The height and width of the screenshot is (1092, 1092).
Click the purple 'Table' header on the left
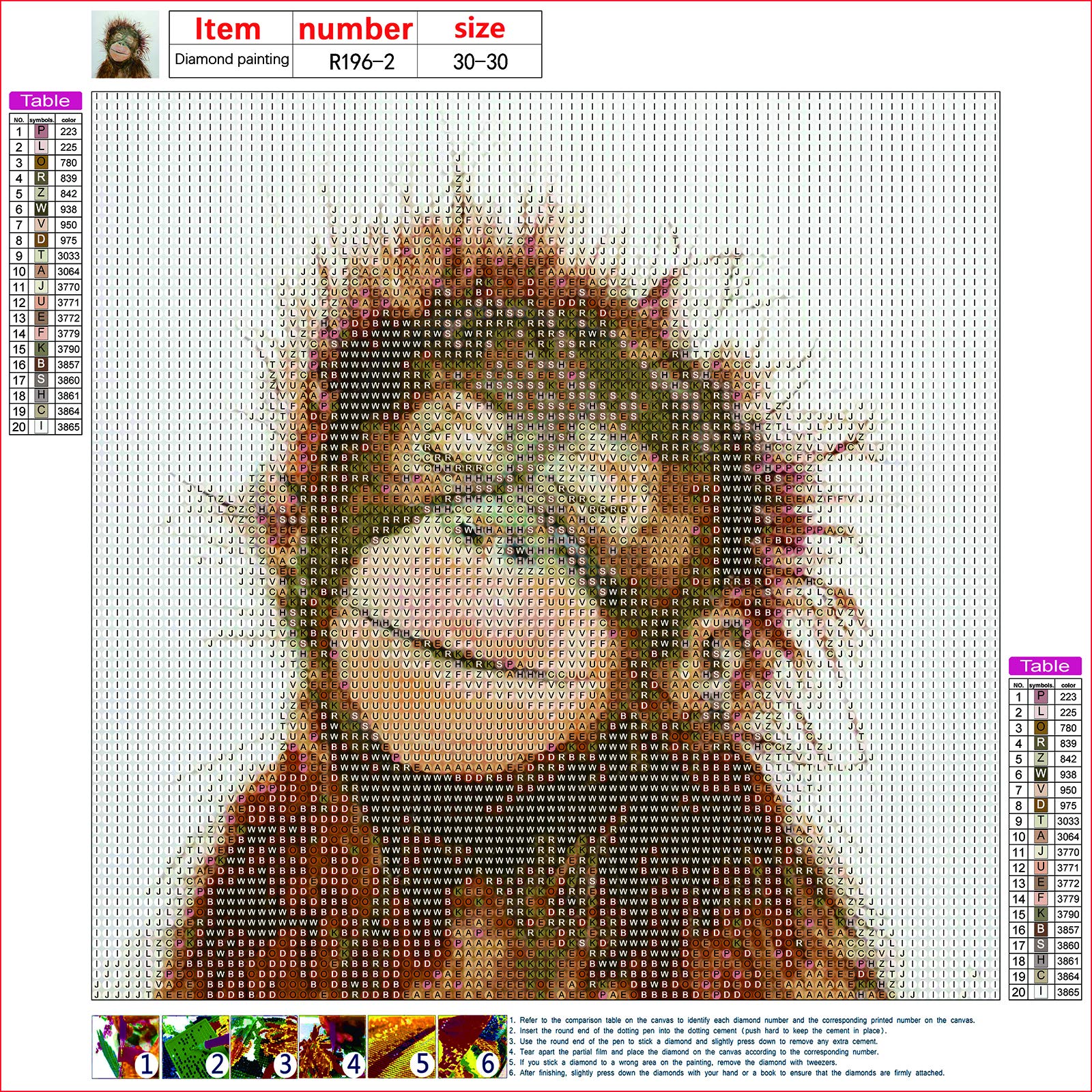pyautogui.click(x=46, y=101)
